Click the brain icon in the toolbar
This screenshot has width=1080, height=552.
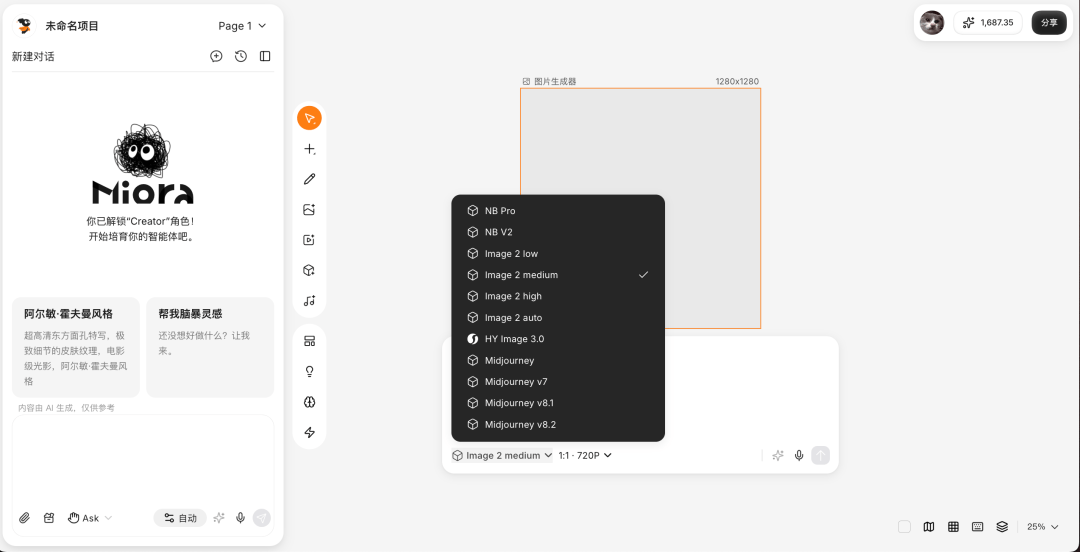309,402
